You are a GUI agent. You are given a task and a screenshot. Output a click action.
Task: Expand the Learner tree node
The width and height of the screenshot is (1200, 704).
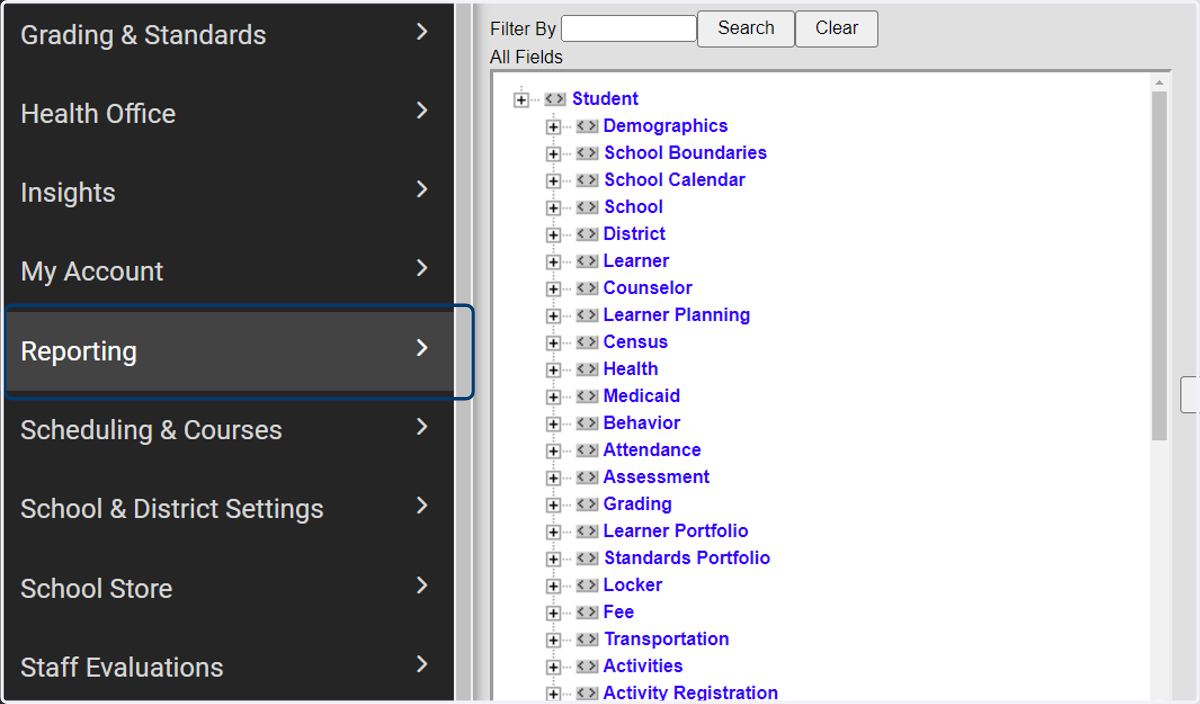[553, 262]
